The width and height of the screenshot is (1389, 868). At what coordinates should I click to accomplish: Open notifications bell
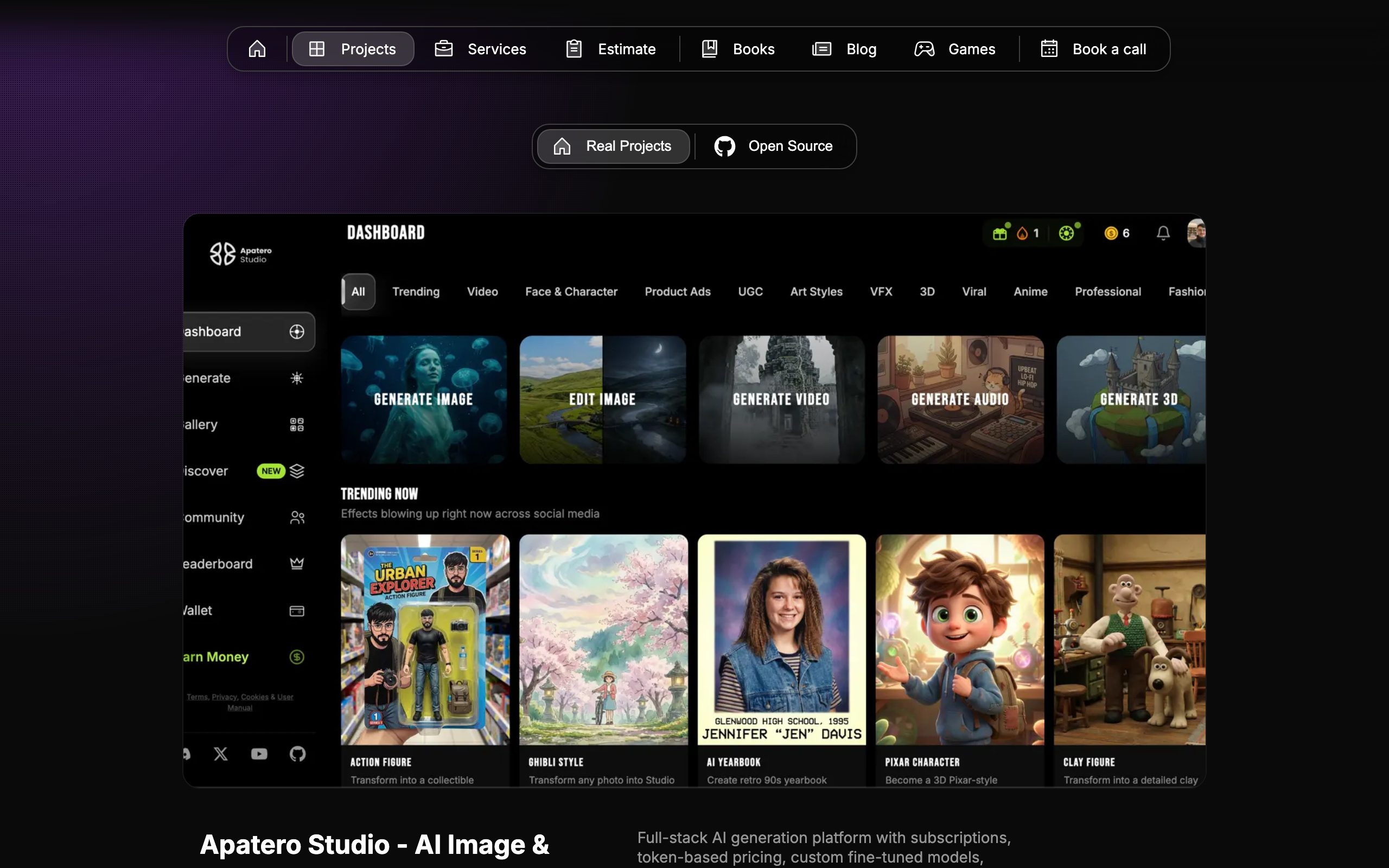(x=1163, y=233)
